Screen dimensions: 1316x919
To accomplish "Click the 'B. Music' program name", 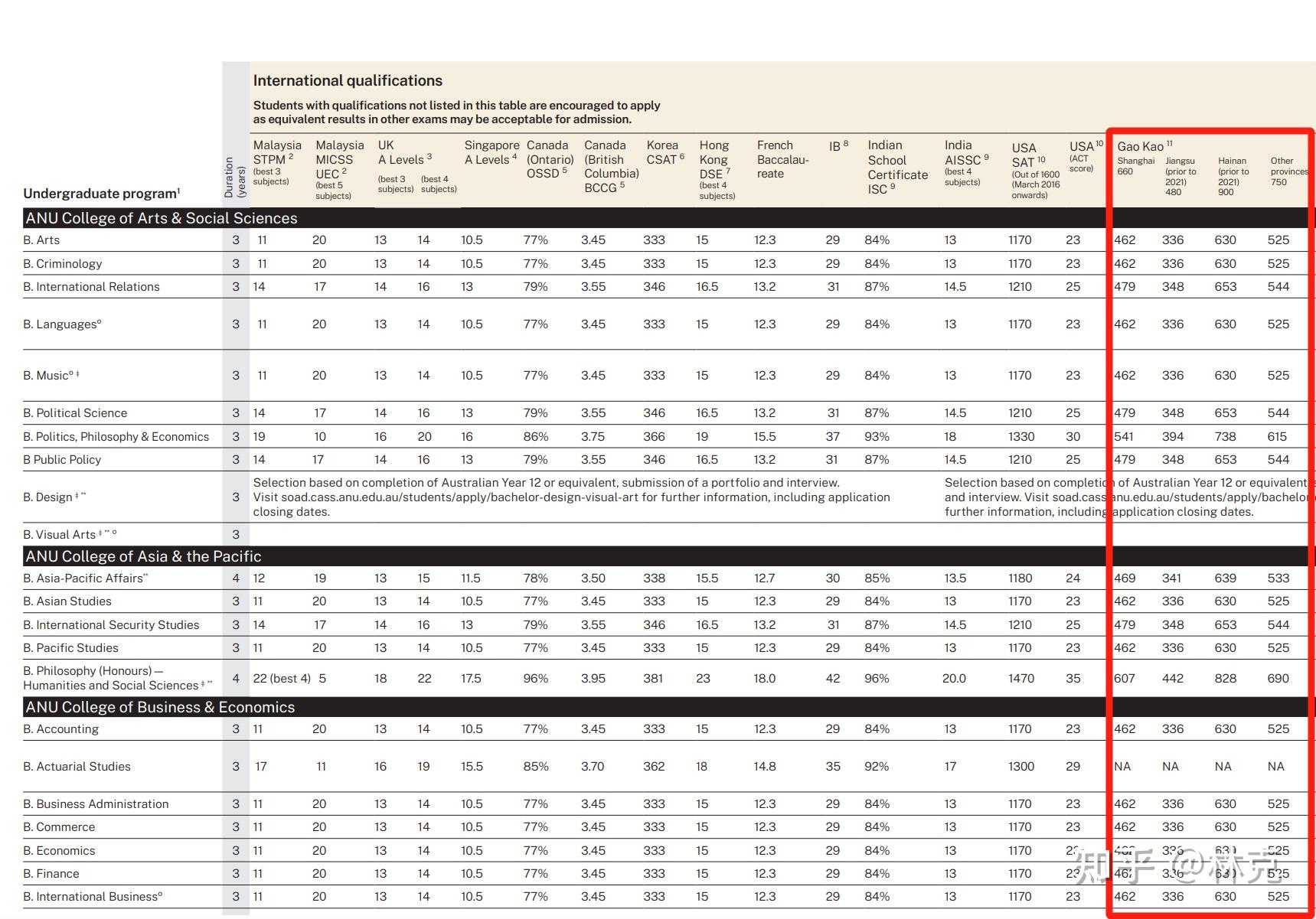I will 51,375.
